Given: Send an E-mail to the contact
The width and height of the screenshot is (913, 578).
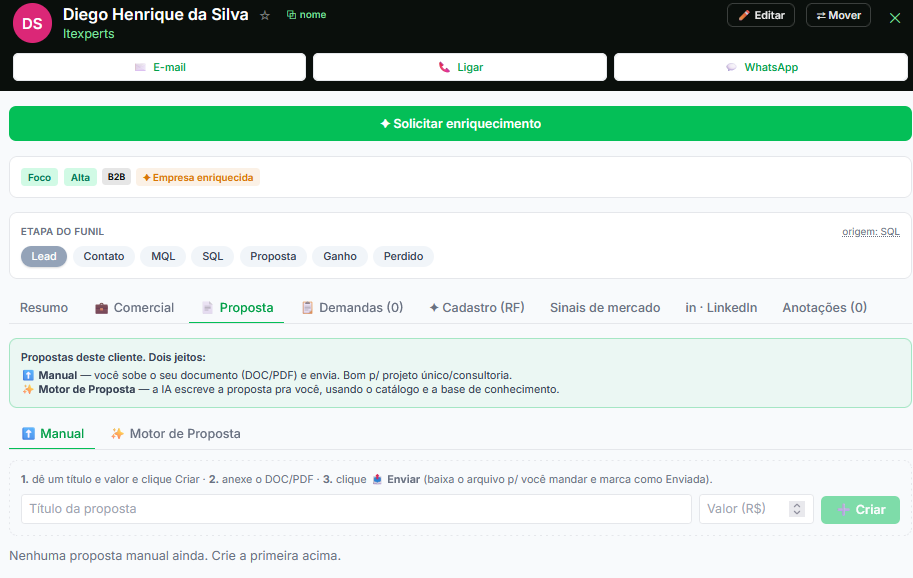Looking at the screenshot, I should coord(160,67).
